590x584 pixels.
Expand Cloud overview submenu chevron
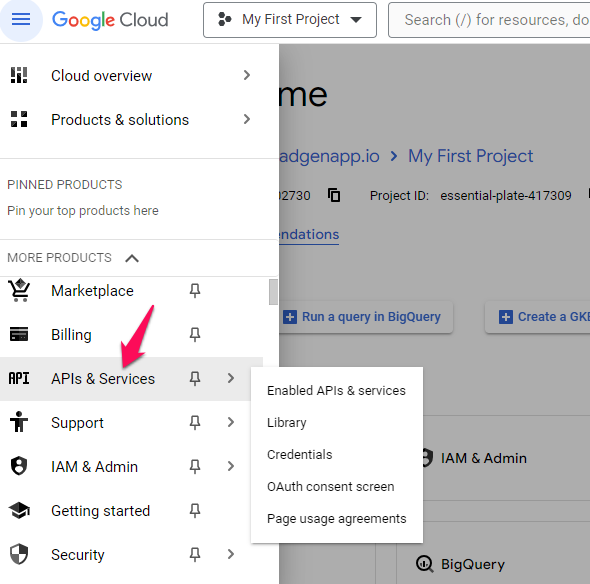[x=247, y=75]
